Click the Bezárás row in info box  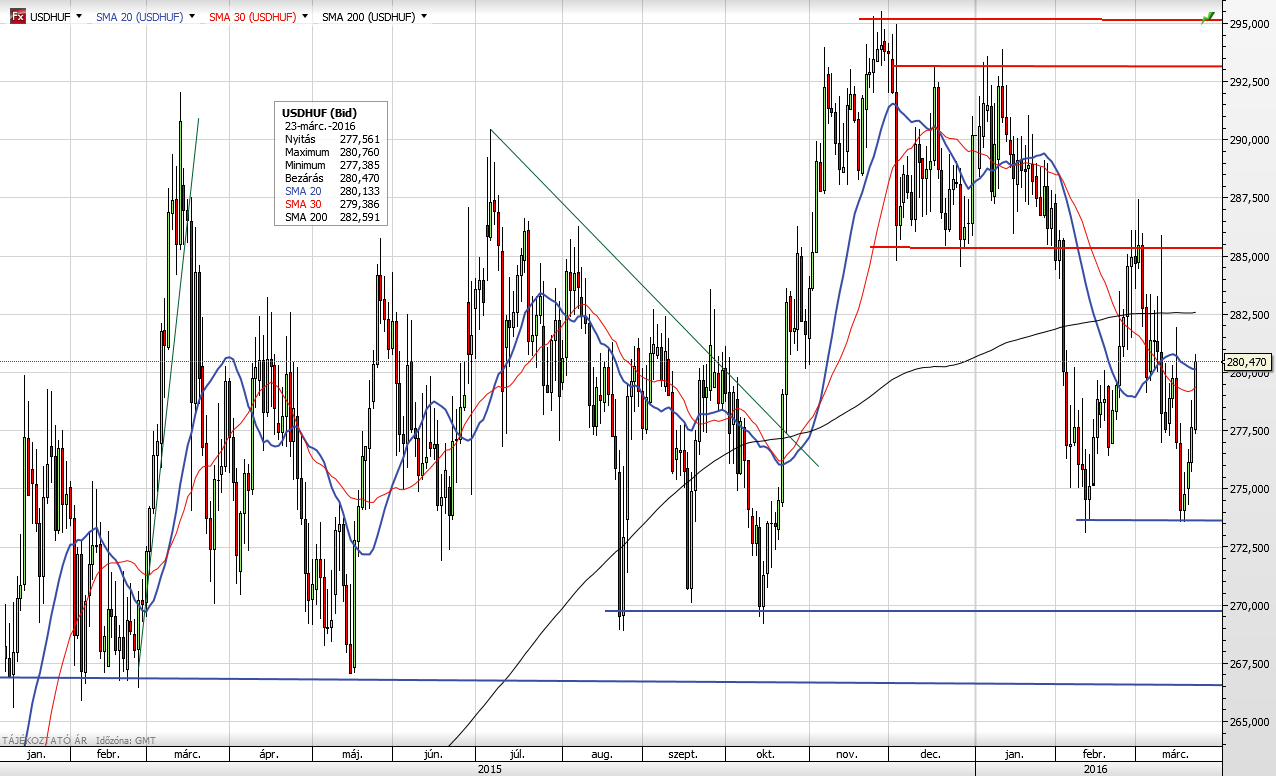332,178
